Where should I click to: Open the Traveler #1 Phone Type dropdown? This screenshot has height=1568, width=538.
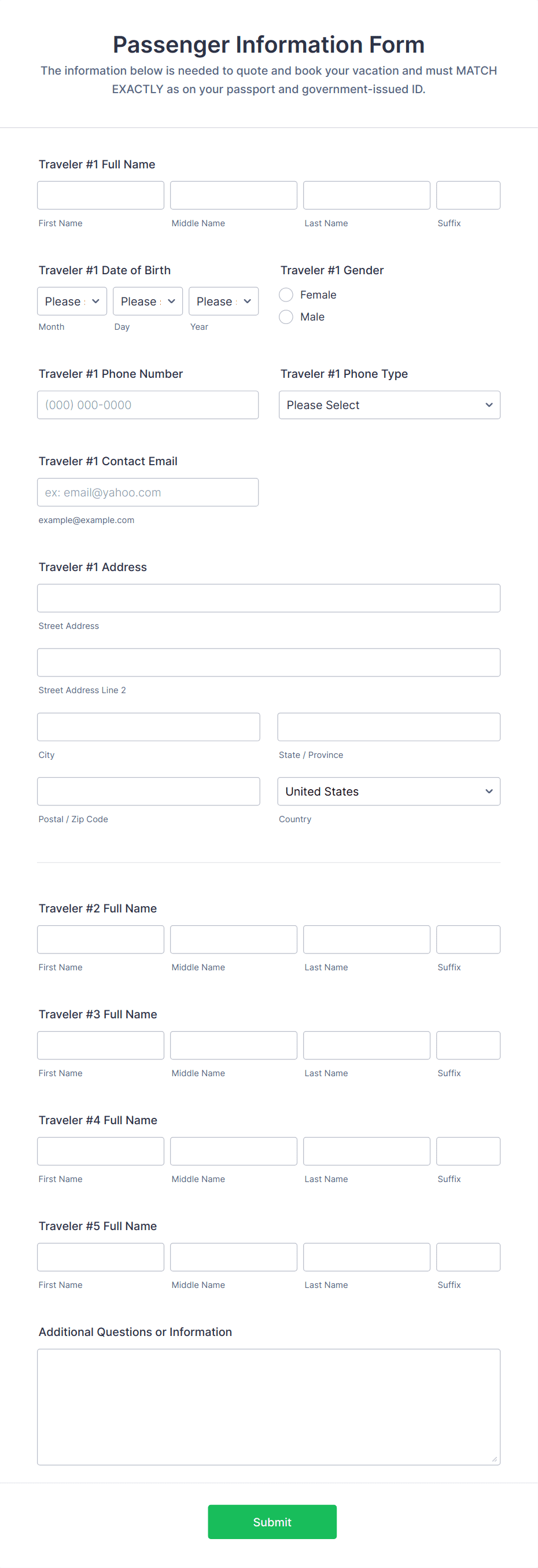389,405
